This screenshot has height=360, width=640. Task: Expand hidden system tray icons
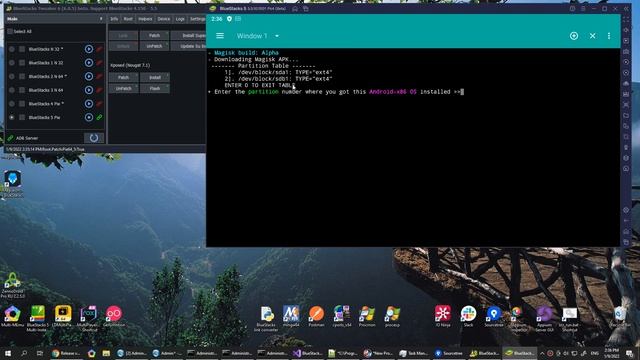(542, 353)
